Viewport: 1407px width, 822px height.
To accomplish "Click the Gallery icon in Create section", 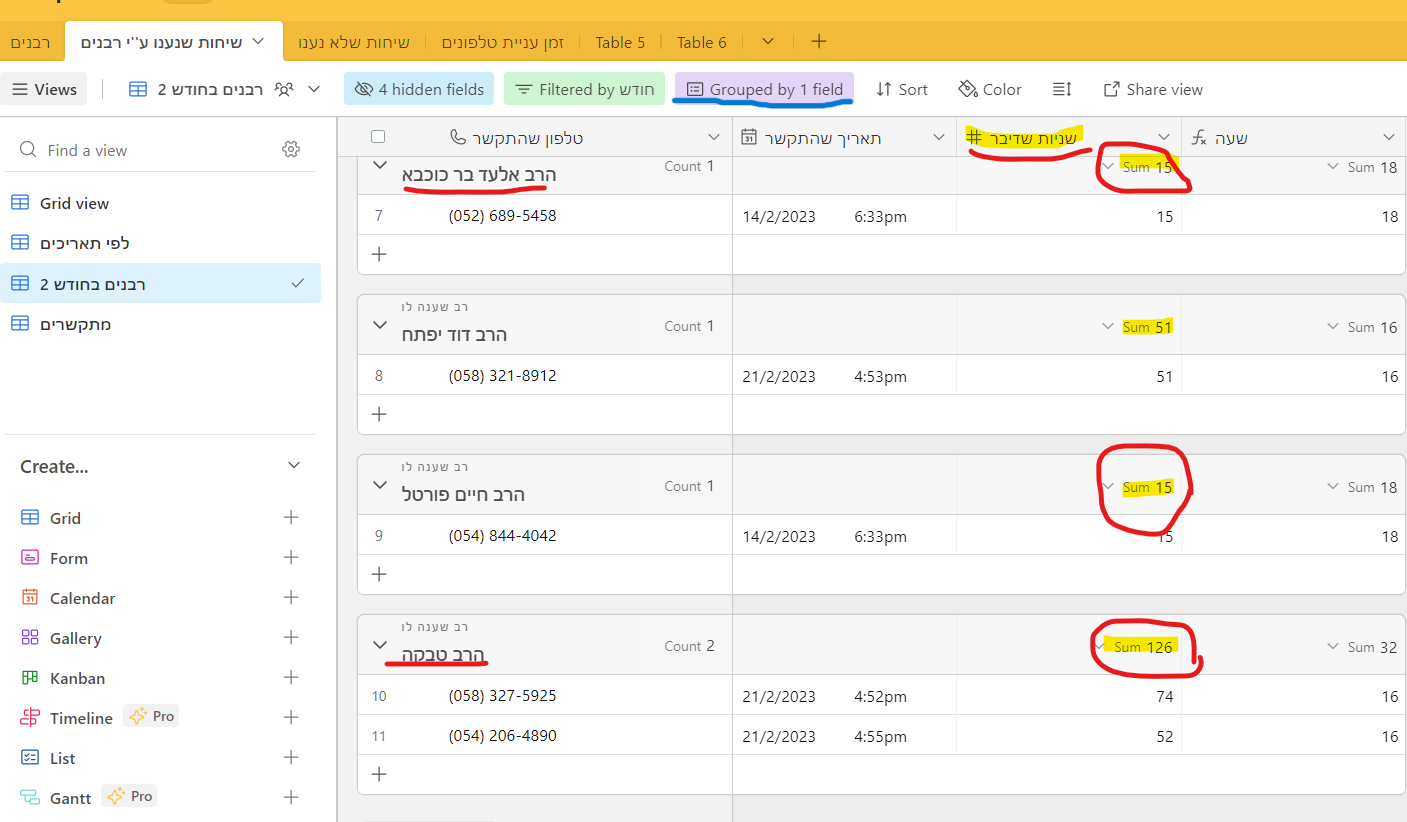I will [x=30, y=638].
